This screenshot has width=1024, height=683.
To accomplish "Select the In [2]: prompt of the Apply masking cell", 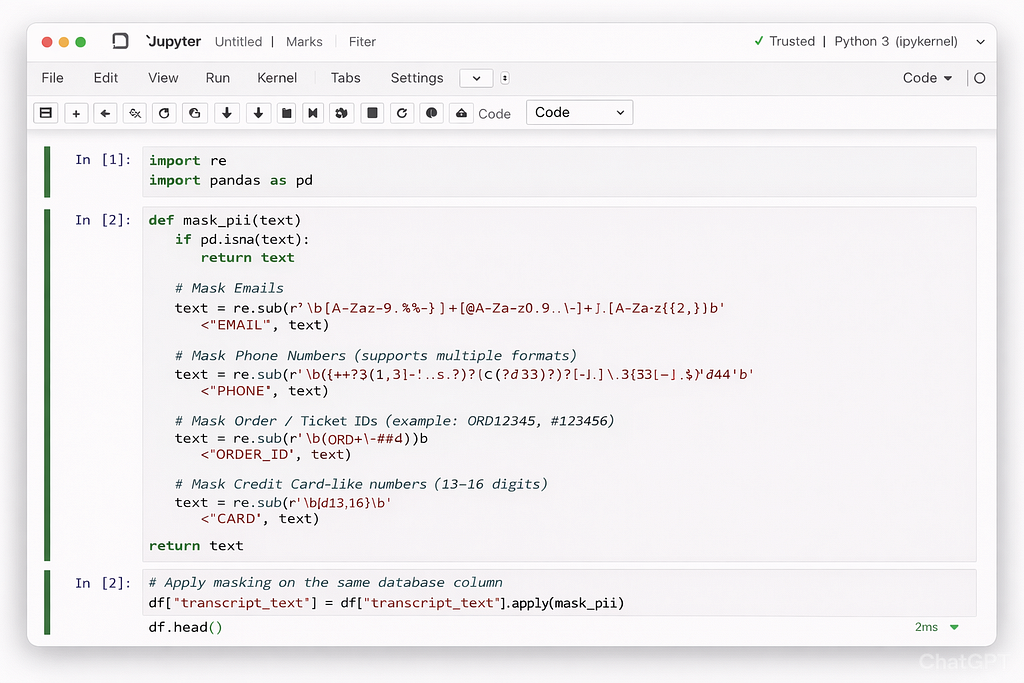I will tap(103, 583).
